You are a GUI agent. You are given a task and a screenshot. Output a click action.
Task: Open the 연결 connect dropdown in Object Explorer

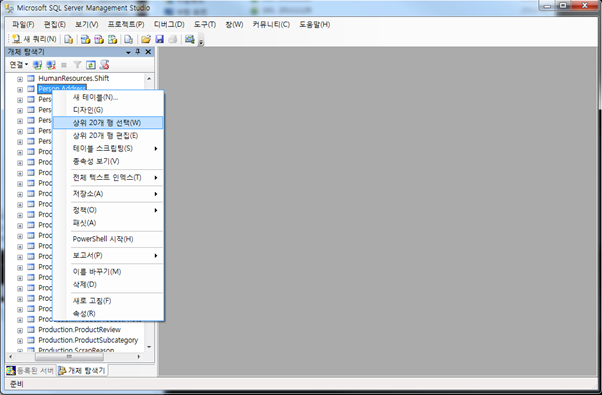pyautogui.click(x=18, y=64)
